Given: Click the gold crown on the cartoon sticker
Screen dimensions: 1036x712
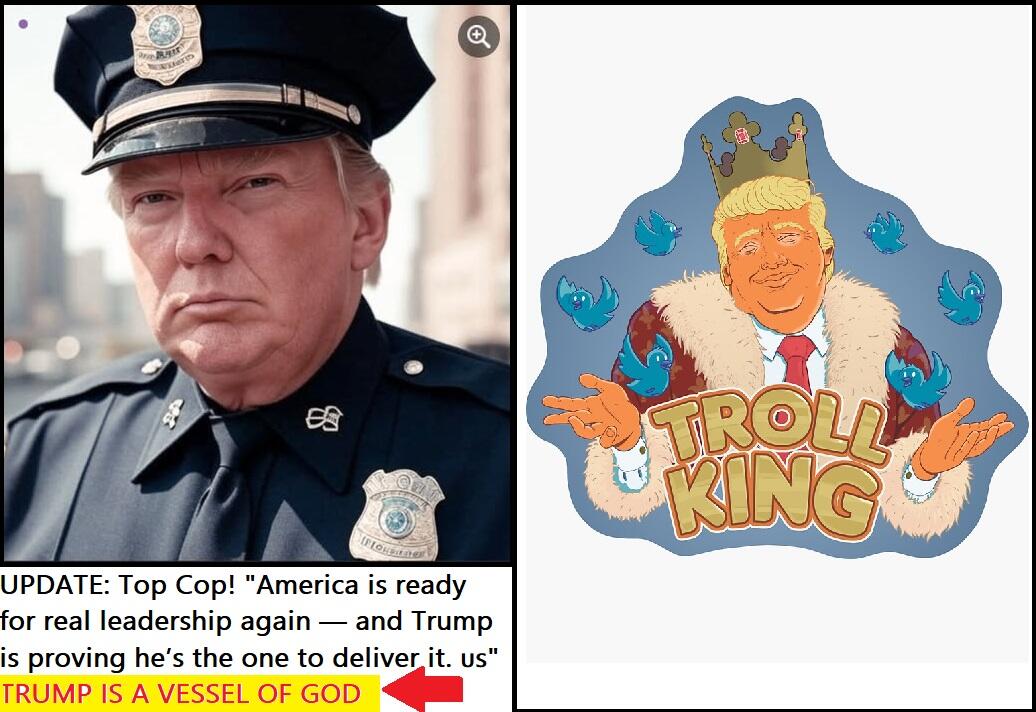Looking at the screenshot, I should point(757,152).
